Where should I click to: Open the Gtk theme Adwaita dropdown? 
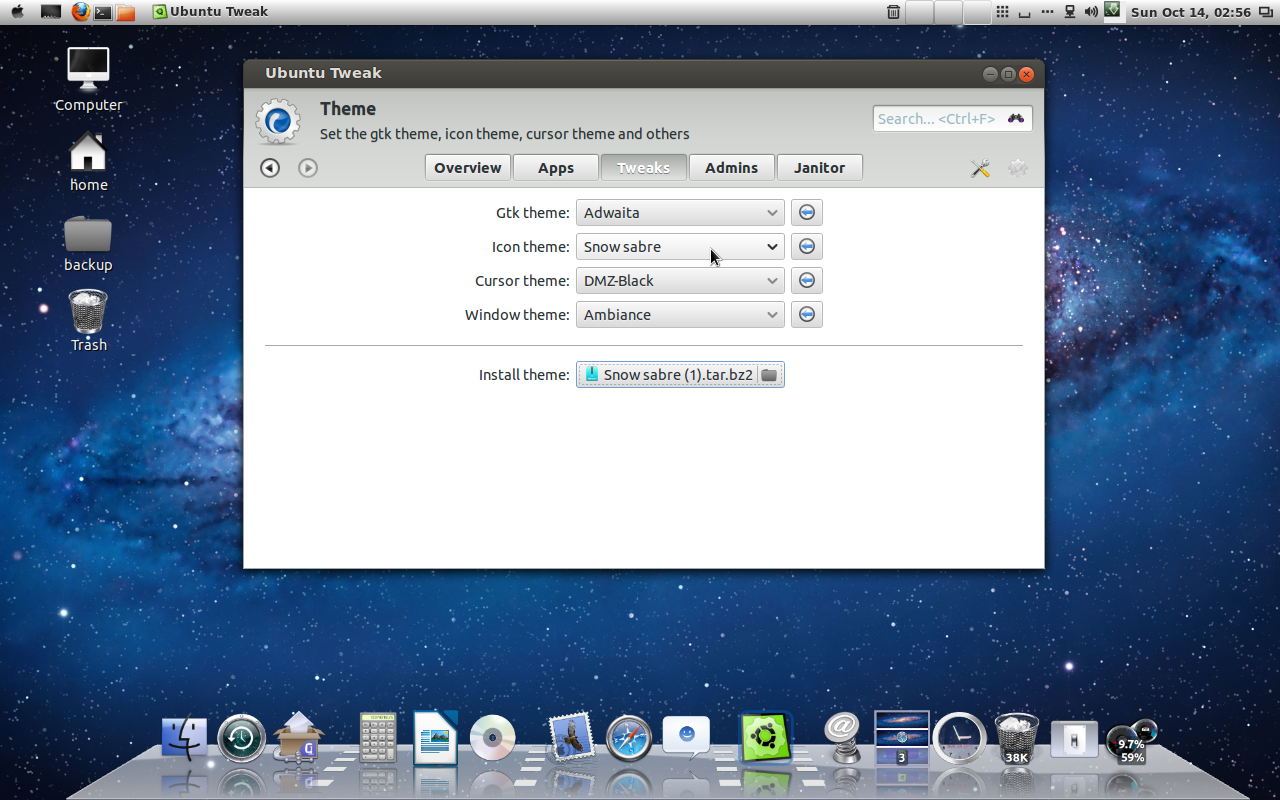click(680, 212)
